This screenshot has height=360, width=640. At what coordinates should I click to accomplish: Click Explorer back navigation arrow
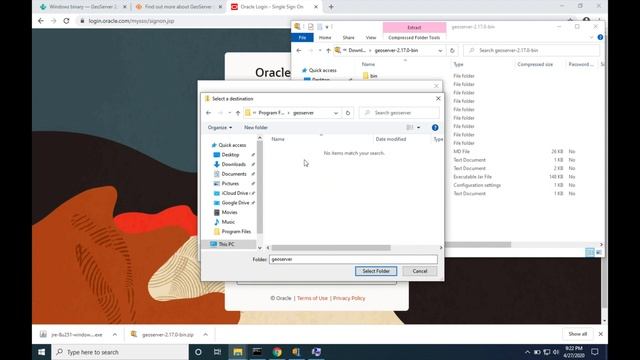pyautogui.click(x=299, y=51)
